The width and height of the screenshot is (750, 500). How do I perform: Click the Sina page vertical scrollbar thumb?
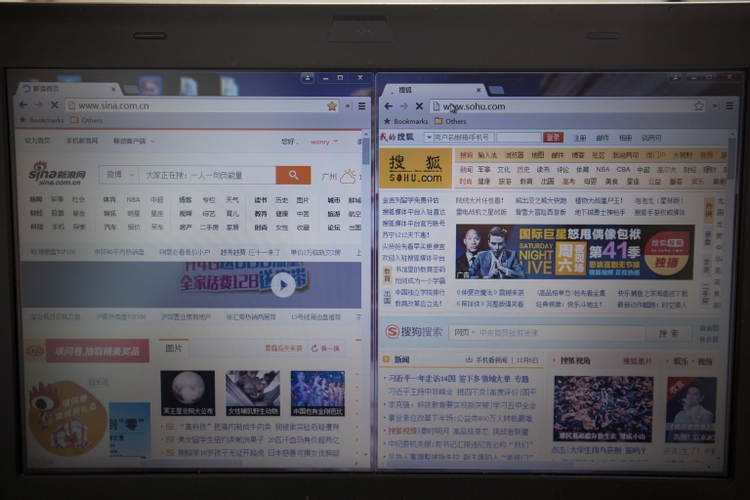click(366, 150)
